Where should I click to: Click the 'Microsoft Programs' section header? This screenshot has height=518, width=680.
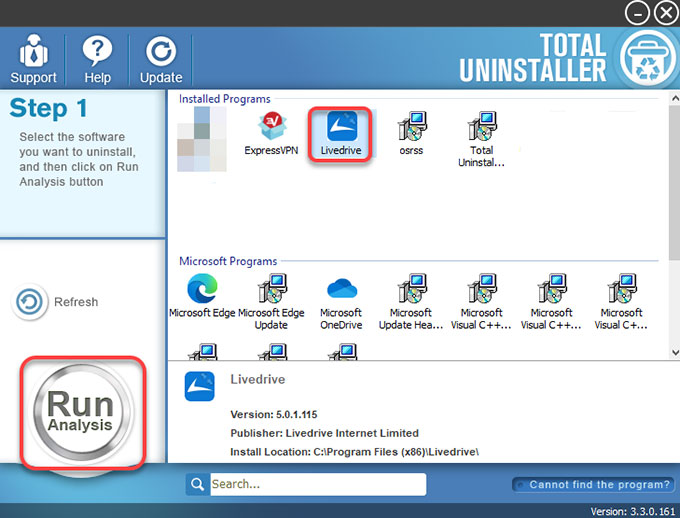click(x=228, y=261)
